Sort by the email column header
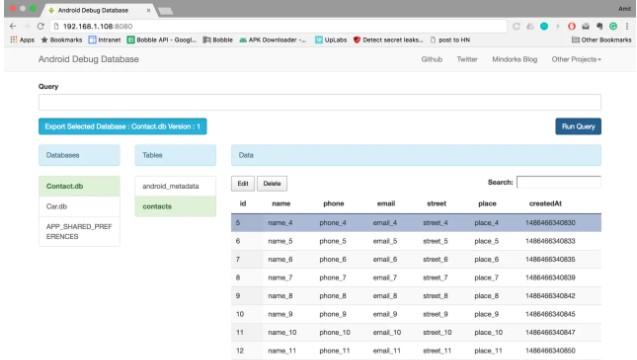This screenshot has height=360, width=637. tap(386, 204)
